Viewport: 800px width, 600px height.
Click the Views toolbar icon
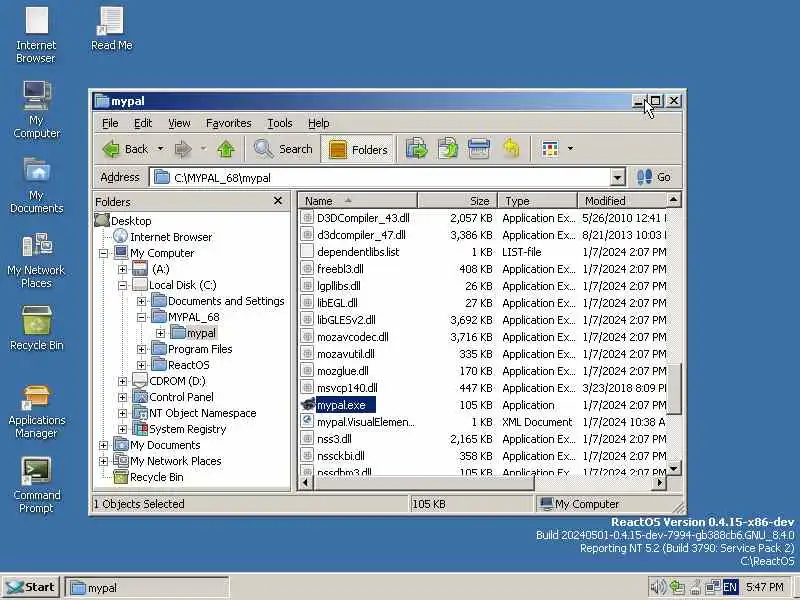[550, 149]
